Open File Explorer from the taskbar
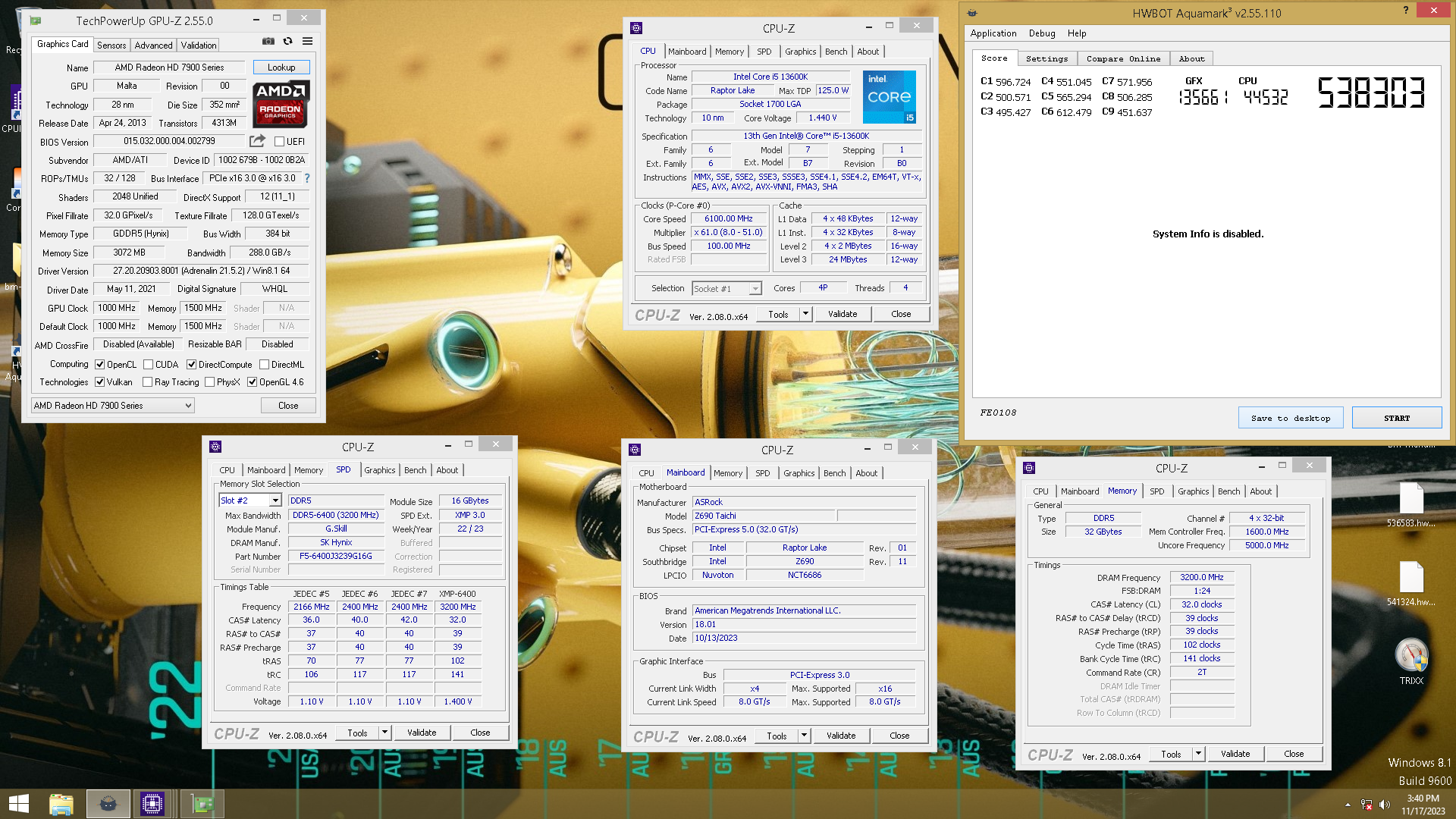The height and width of the screenshot is (819, 1456). point(61,804)
